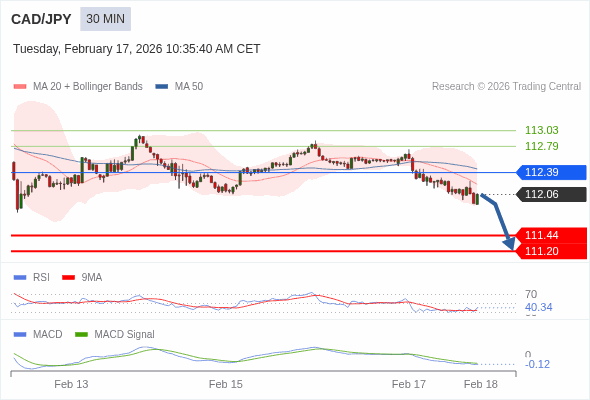The height and width of the screenshot is (400, 590).
Task: Click the MACD value -0.12
Action: tap(537, 364)
